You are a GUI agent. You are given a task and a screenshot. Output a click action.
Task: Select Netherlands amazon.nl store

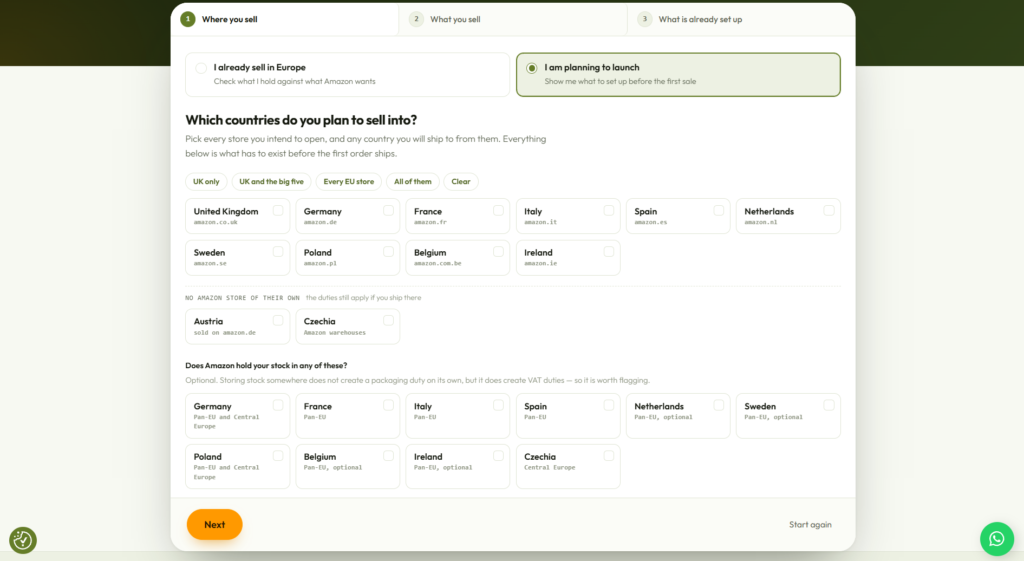(788, 216)
